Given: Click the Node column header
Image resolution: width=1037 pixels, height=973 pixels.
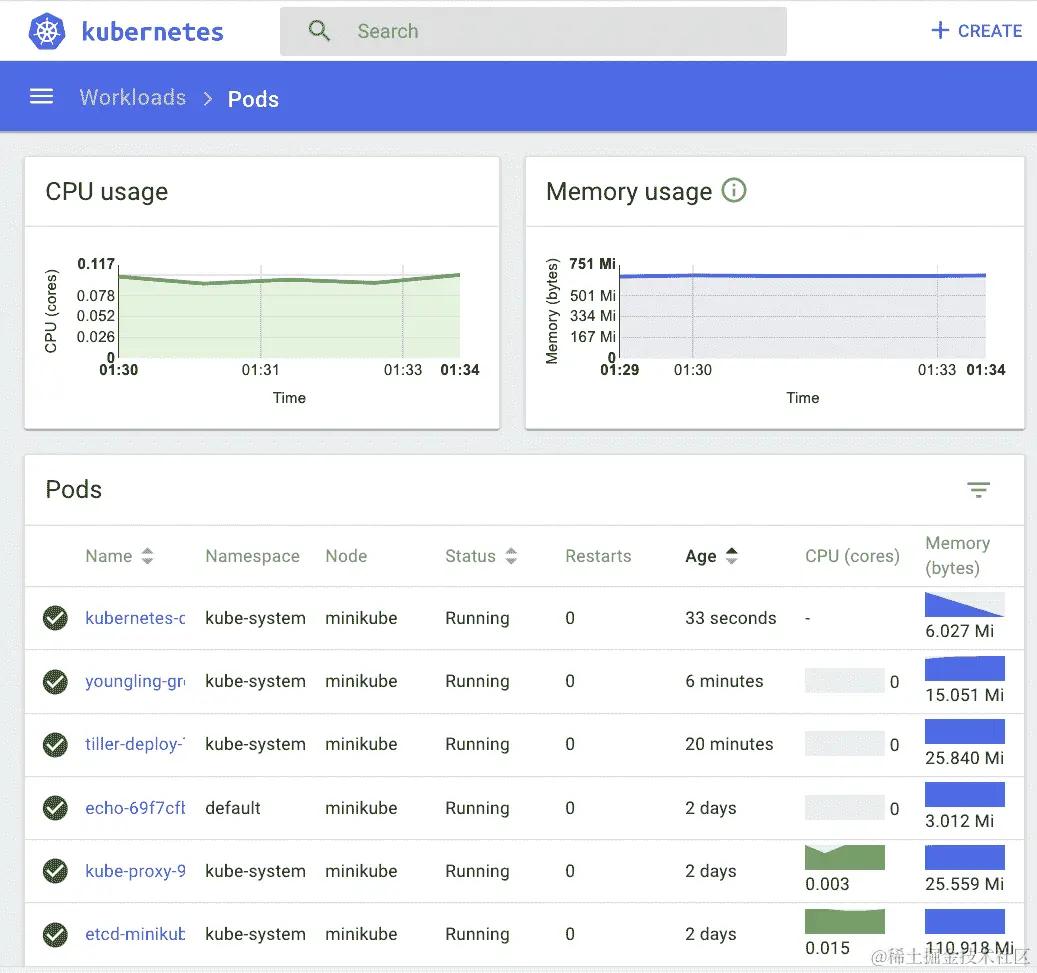Looking at the screenshot, I should coord(346,556).
